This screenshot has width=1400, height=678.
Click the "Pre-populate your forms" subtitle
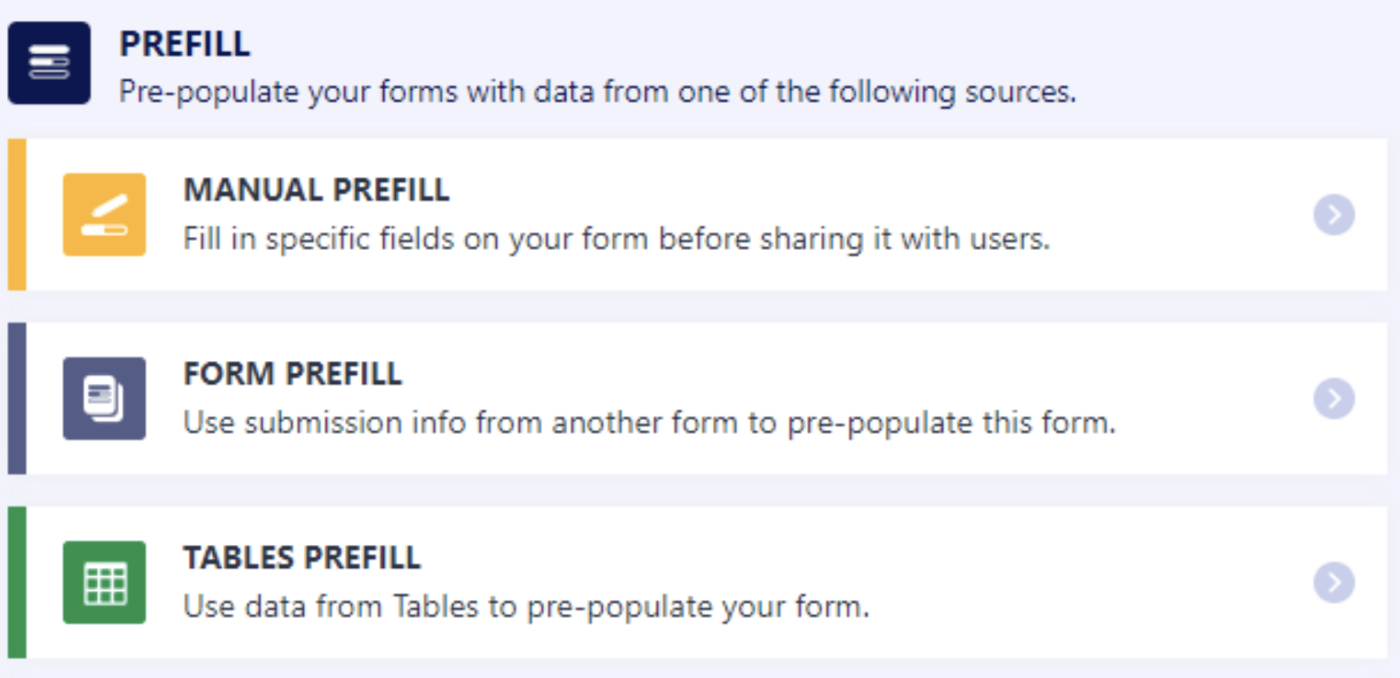click(x=597, y=92)
